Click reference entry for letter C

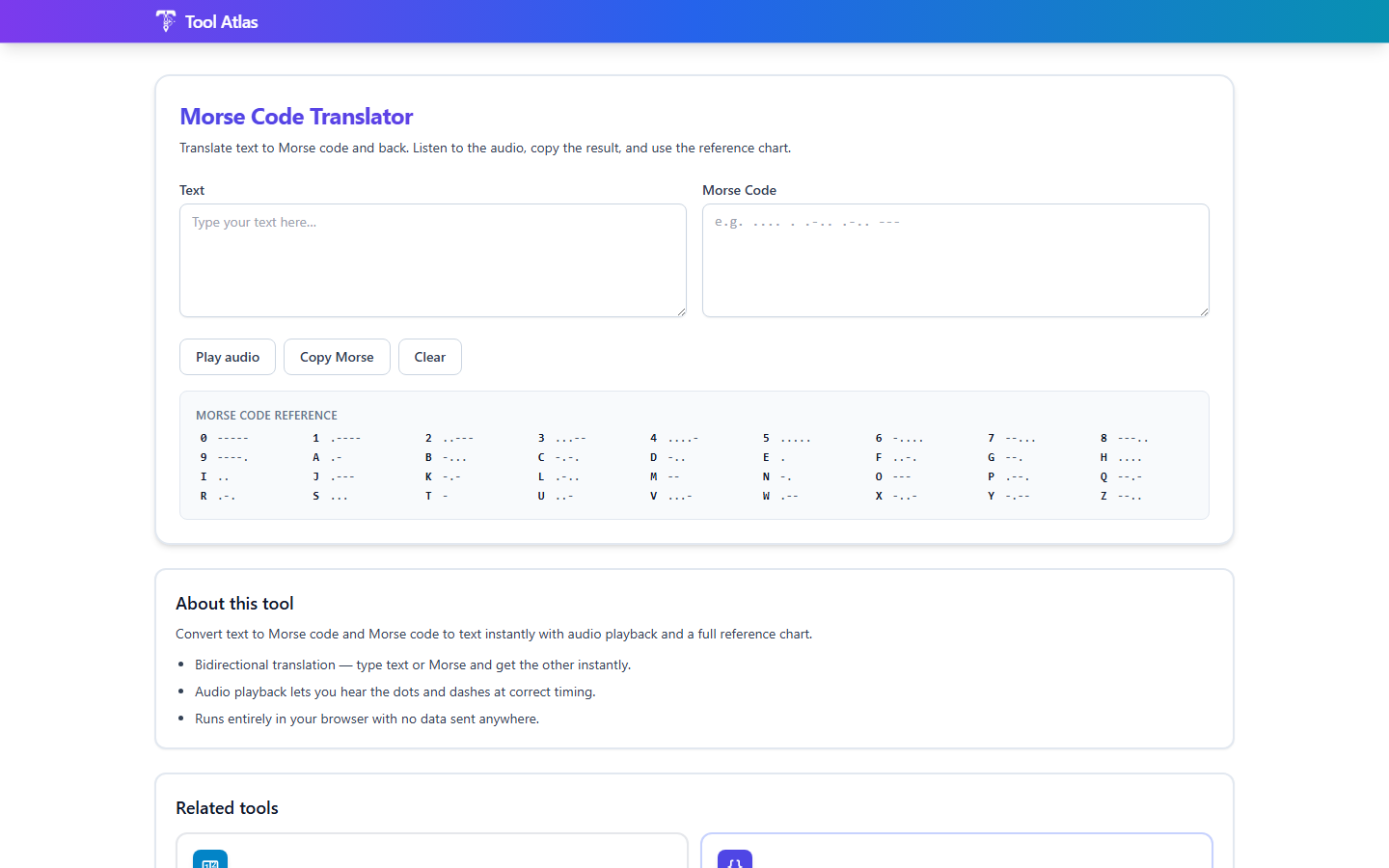pyautogui.click(x=558, y=457)
